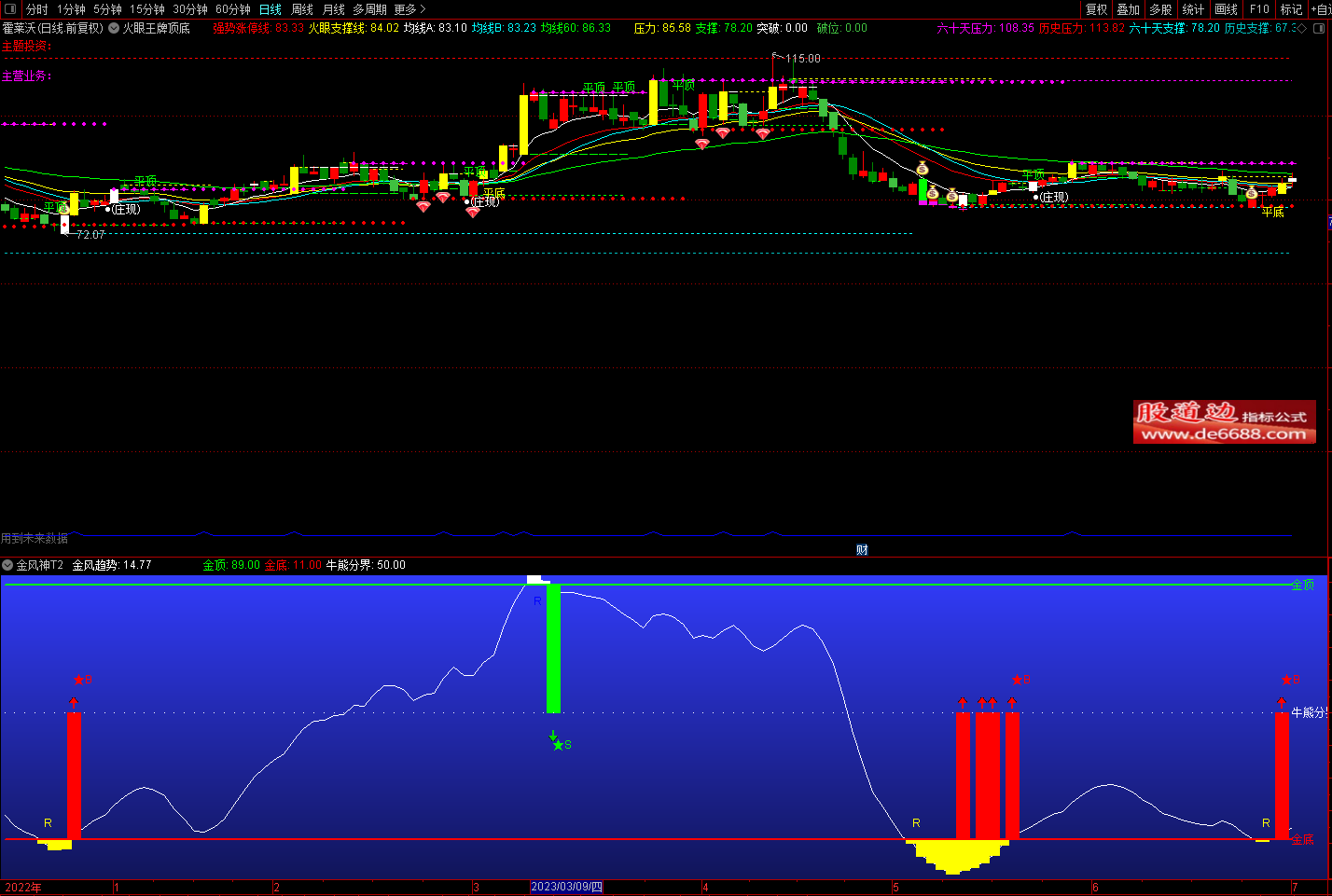The image size is (1332, 896).
Task: Click the 72.07 low price label
Action: pos(90,235)
